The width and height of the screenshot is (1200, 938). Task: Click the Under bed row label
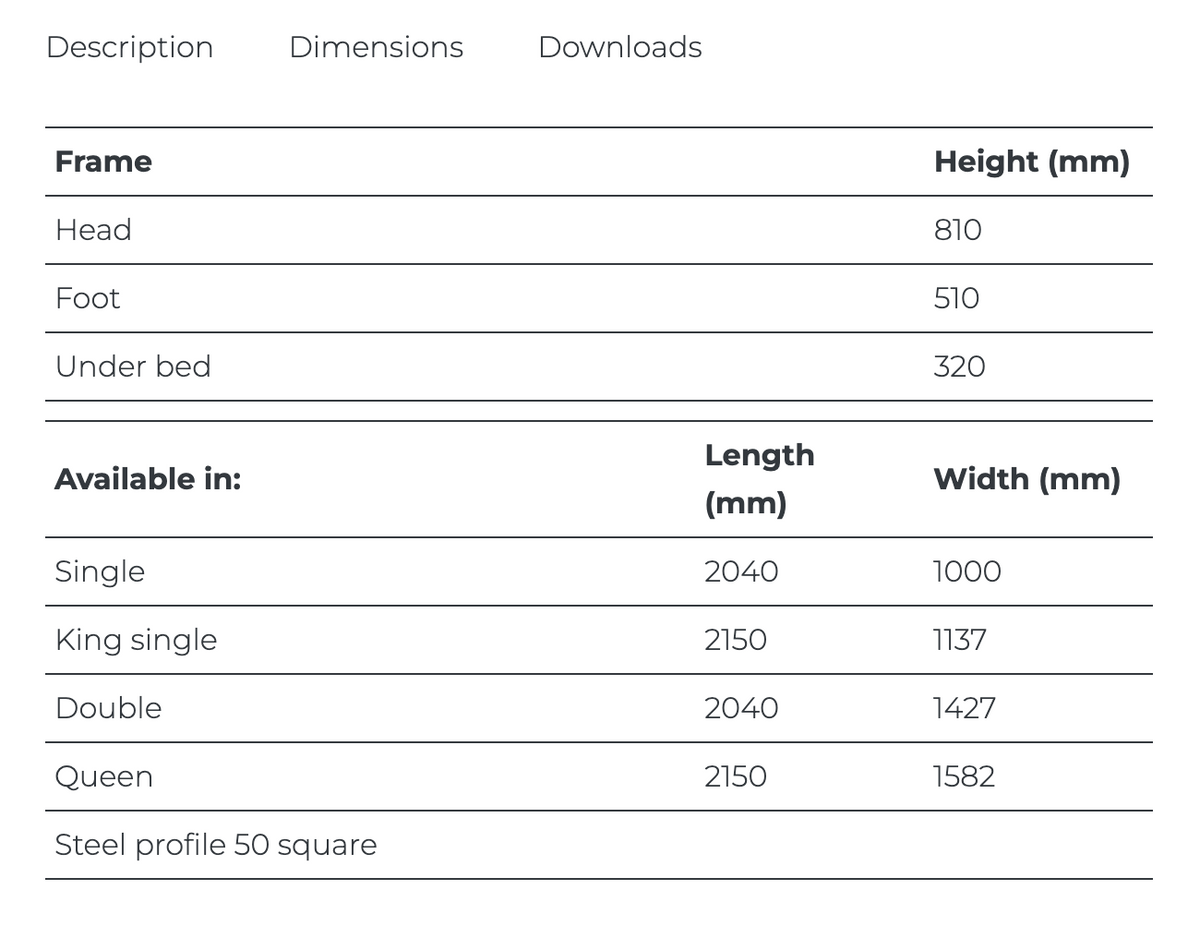133,366
